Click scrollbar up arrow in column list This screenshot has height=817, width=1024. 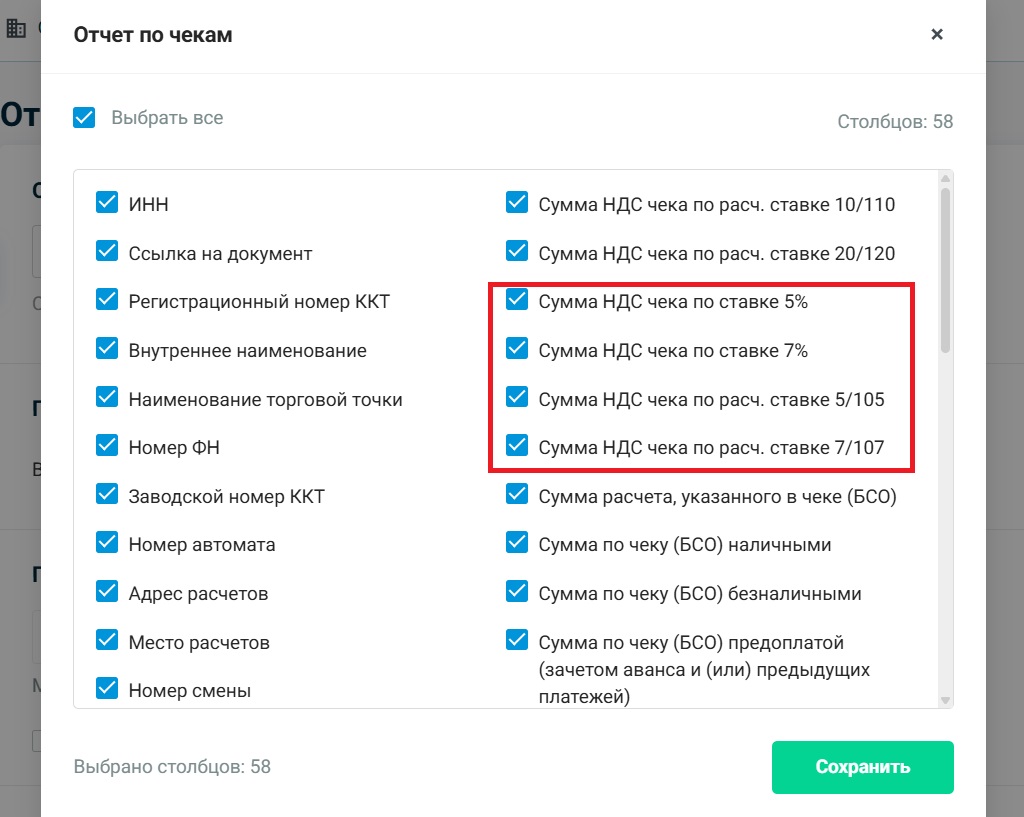945,178
